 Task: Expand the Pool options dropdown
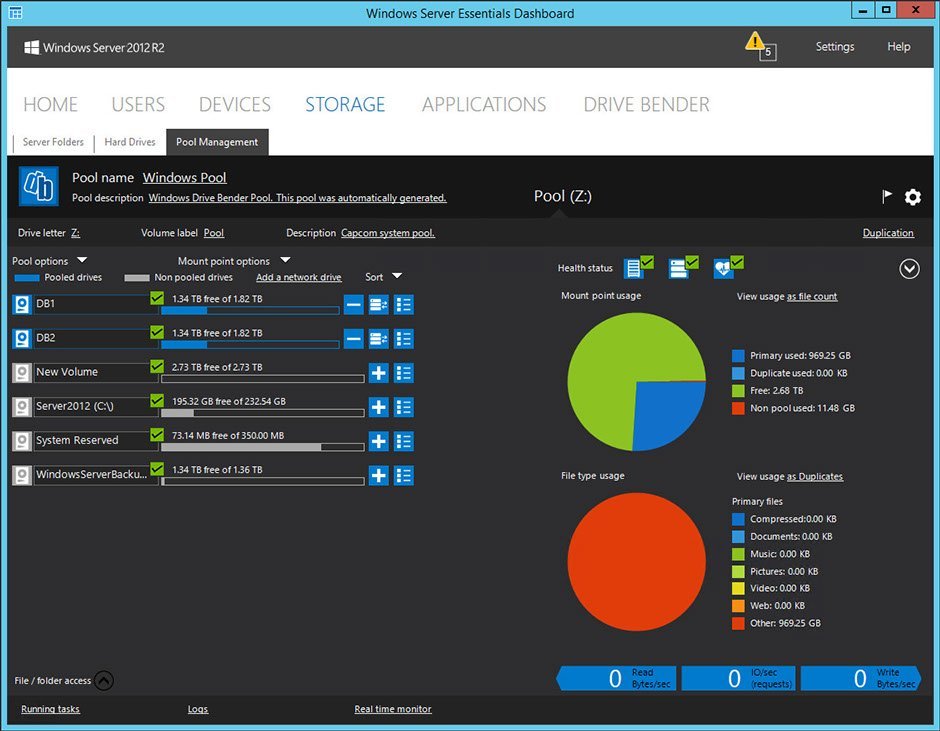[x=82, y=260]
